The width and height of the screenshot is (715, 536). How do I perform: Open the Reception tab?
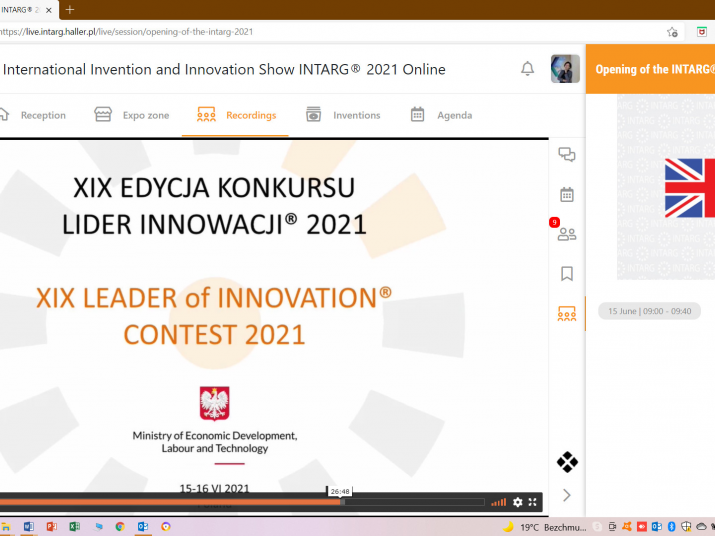[x=33, y=115]
